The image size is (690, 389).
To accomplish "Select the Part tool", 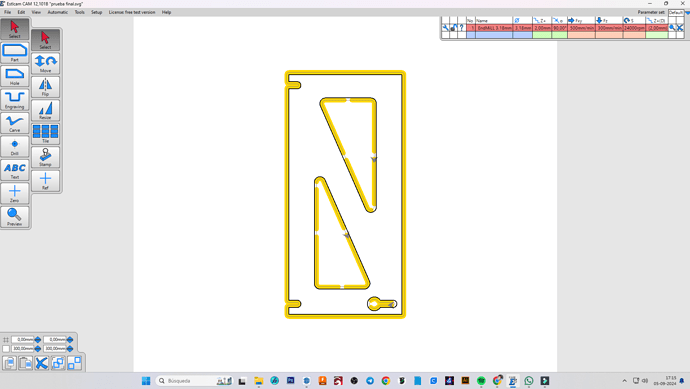I will point(15,53).
